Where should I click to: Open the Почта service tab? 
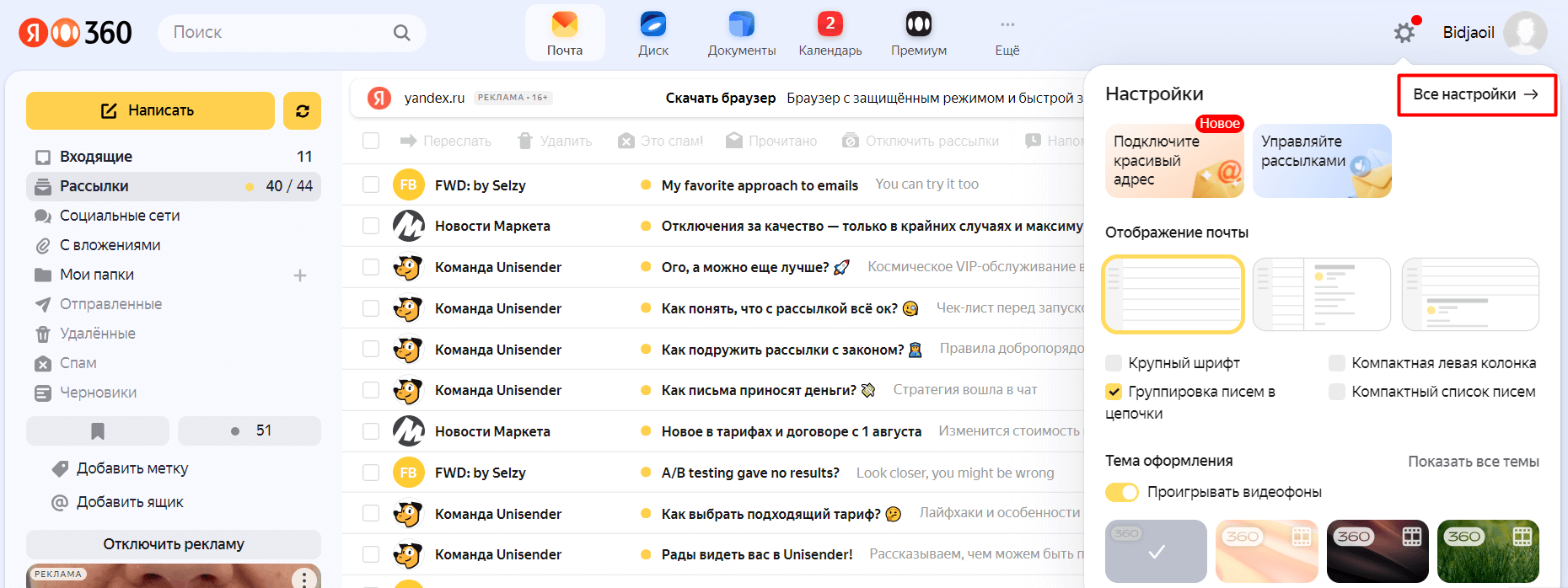565,34
